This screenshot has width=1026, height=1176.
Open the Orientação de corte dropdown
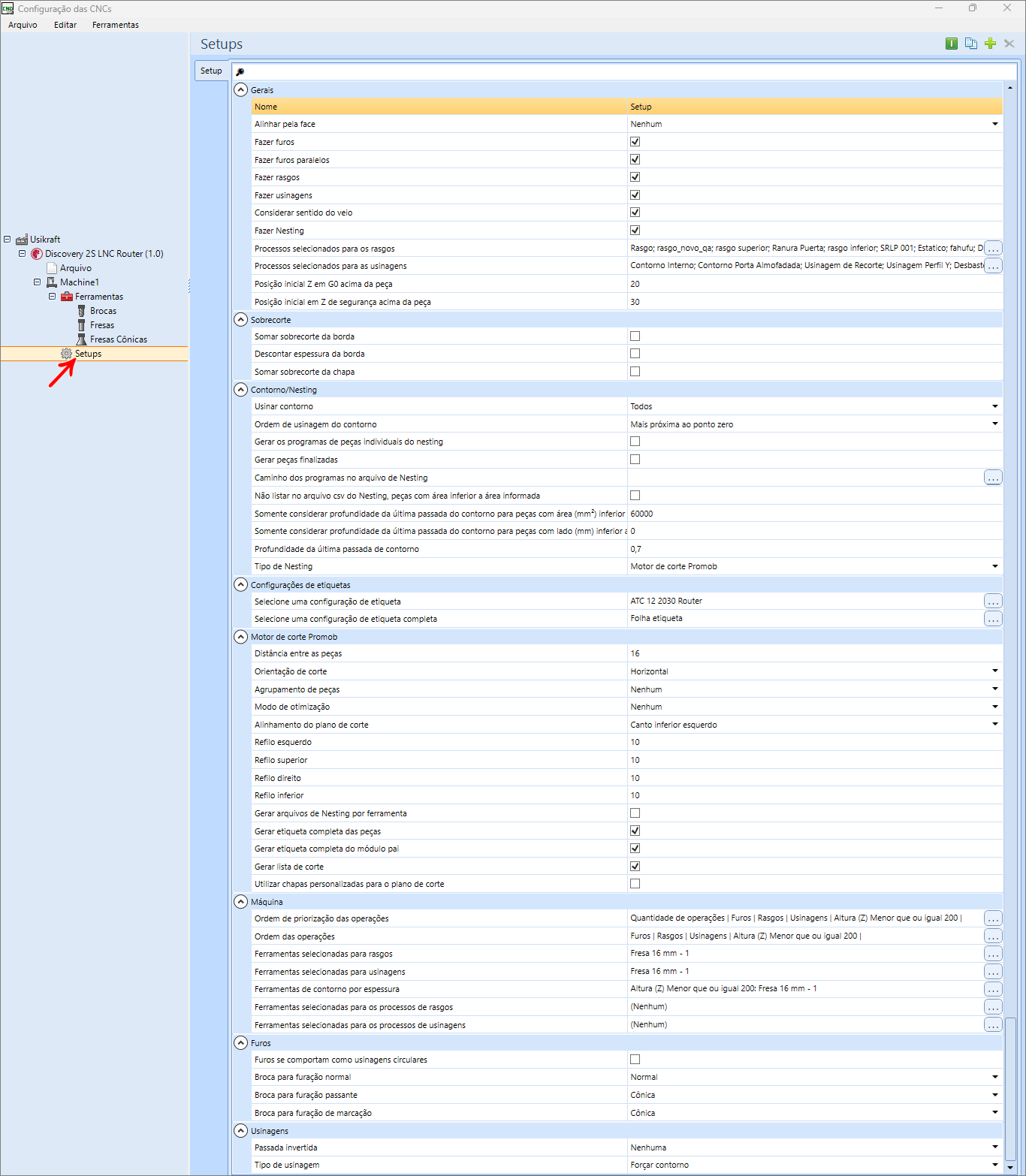click(995, 671)
